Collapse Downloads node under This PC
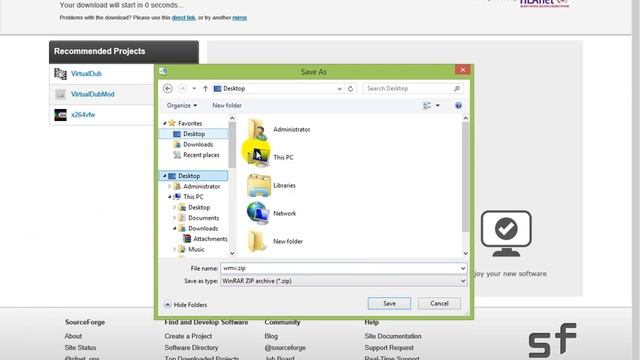The width and height of the screenshot is (640, 360). click(175, 229)
